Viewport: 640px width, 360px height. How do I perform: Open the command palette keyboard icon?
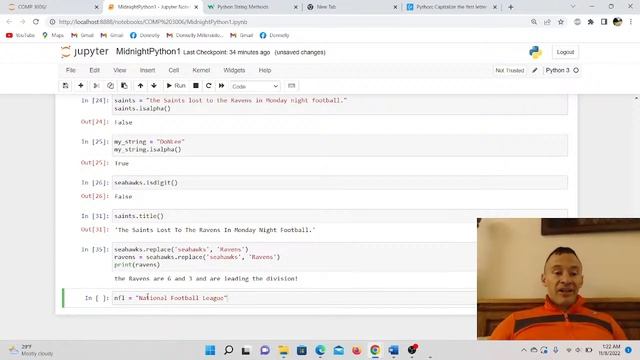[x=291, y=86]
